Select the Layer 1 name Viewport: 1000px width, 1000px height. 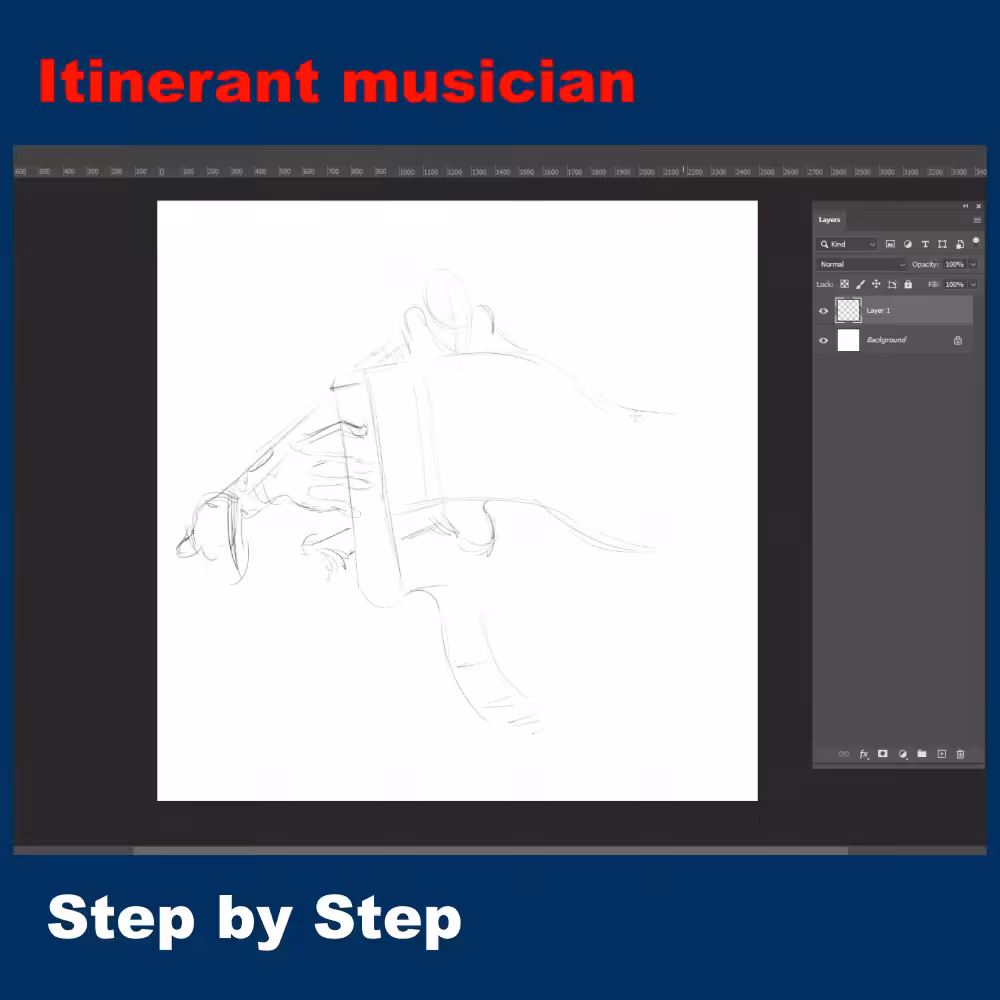878,311
